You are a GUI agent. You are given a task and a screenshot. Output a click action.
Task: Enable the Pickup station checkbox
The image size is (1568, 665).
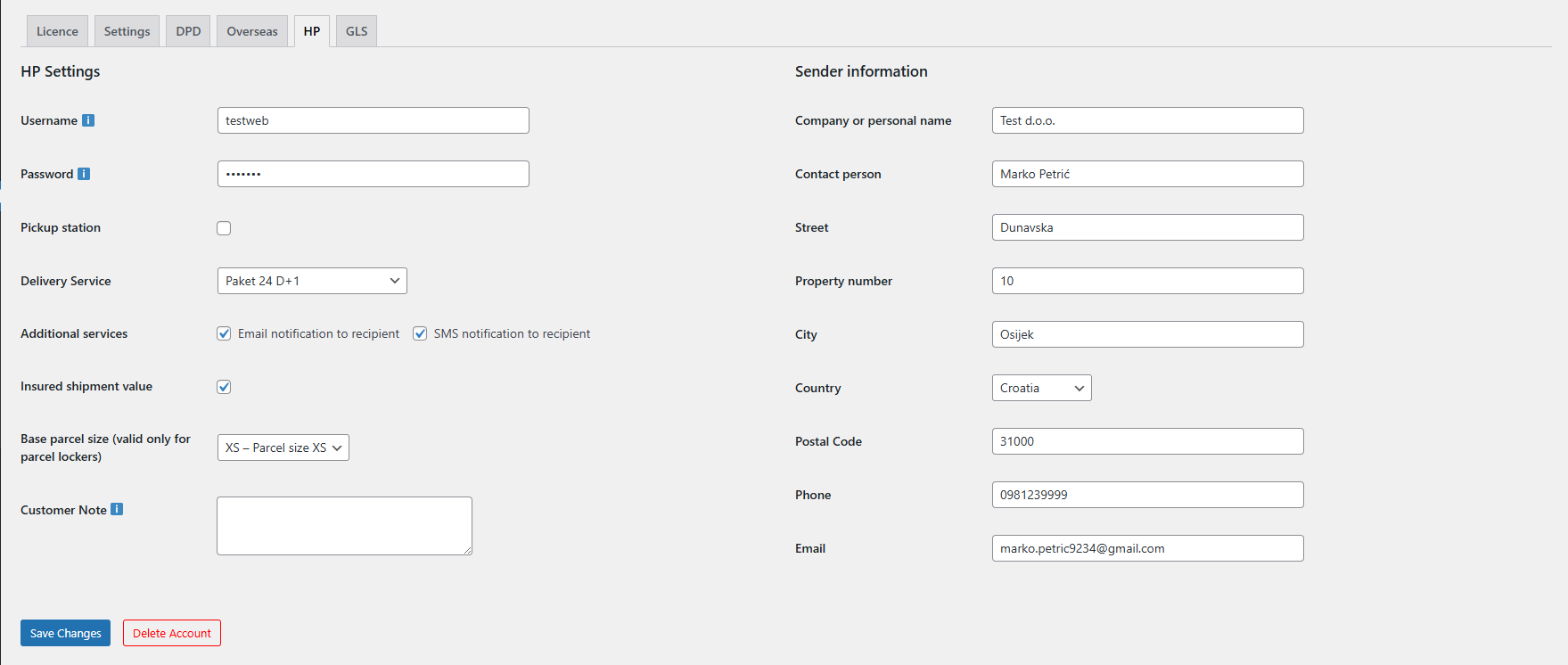(224, 228)
